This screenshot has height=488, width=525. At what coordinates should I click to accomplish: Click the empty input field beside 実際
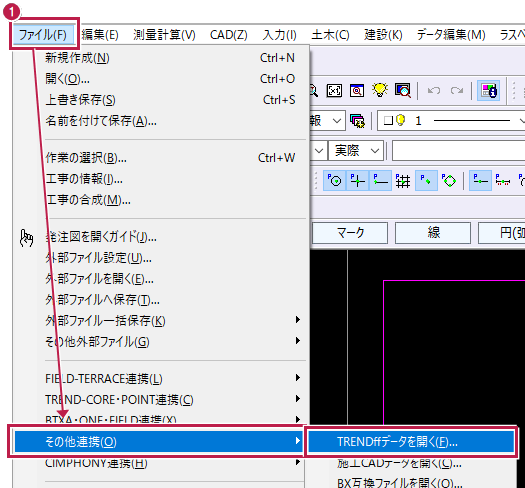tap(458, 151)
